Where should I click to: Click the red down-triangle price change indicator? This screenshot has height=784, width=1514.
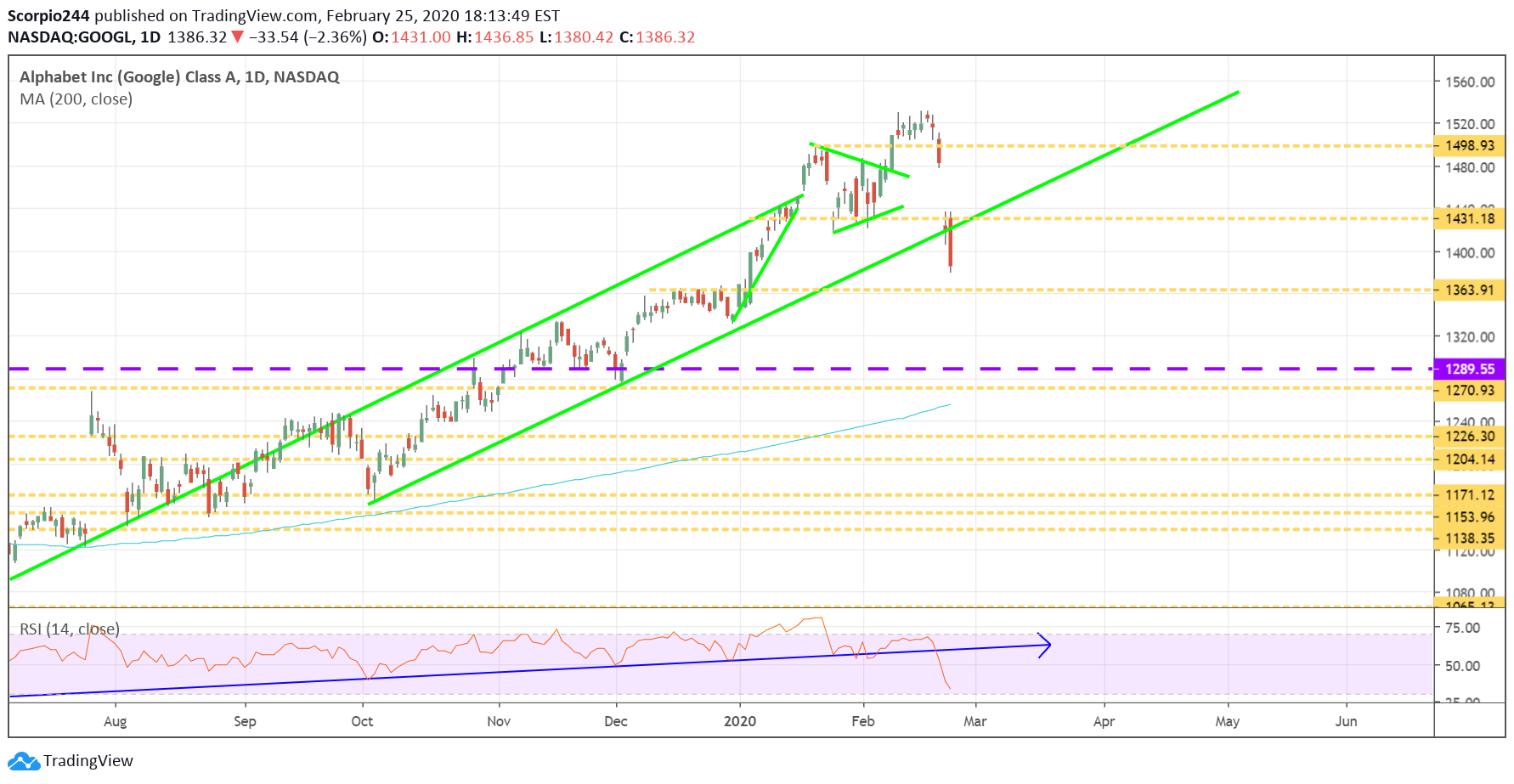tap(238, 37)
